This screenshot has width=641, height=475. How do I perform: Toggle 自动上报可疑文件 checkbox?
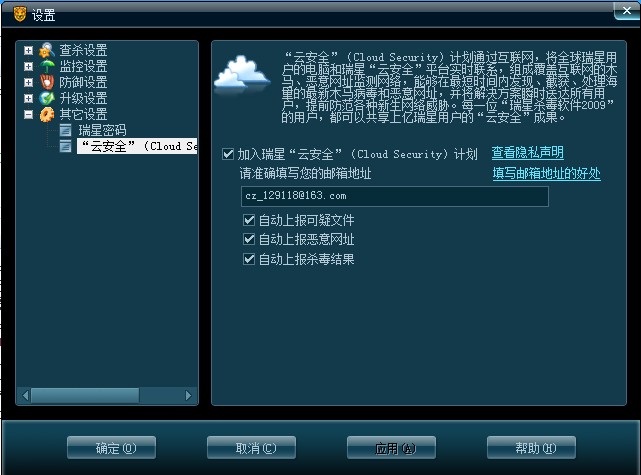[249, 220]
